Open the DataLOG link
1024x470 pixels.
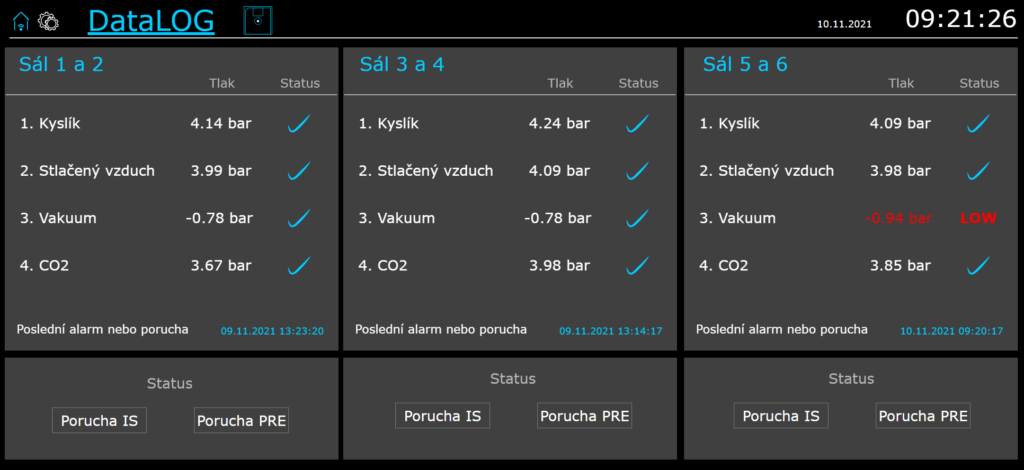coord(151,20)
